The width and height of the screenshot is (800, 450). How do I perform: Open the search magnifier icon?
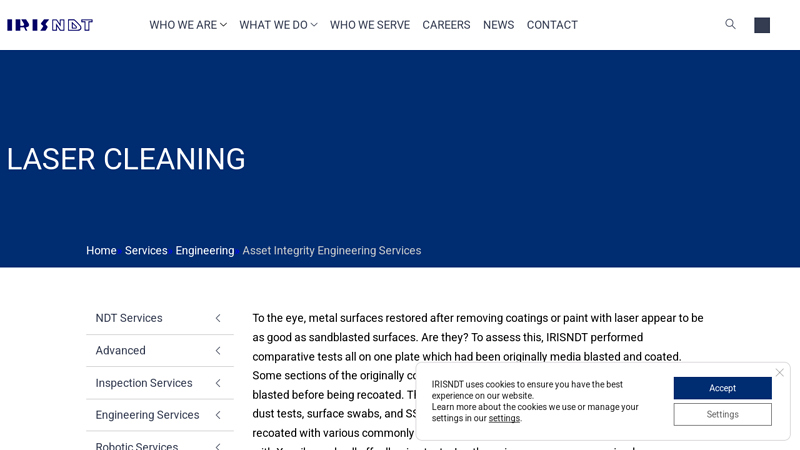pyautogui.click(x=730, y=24)
